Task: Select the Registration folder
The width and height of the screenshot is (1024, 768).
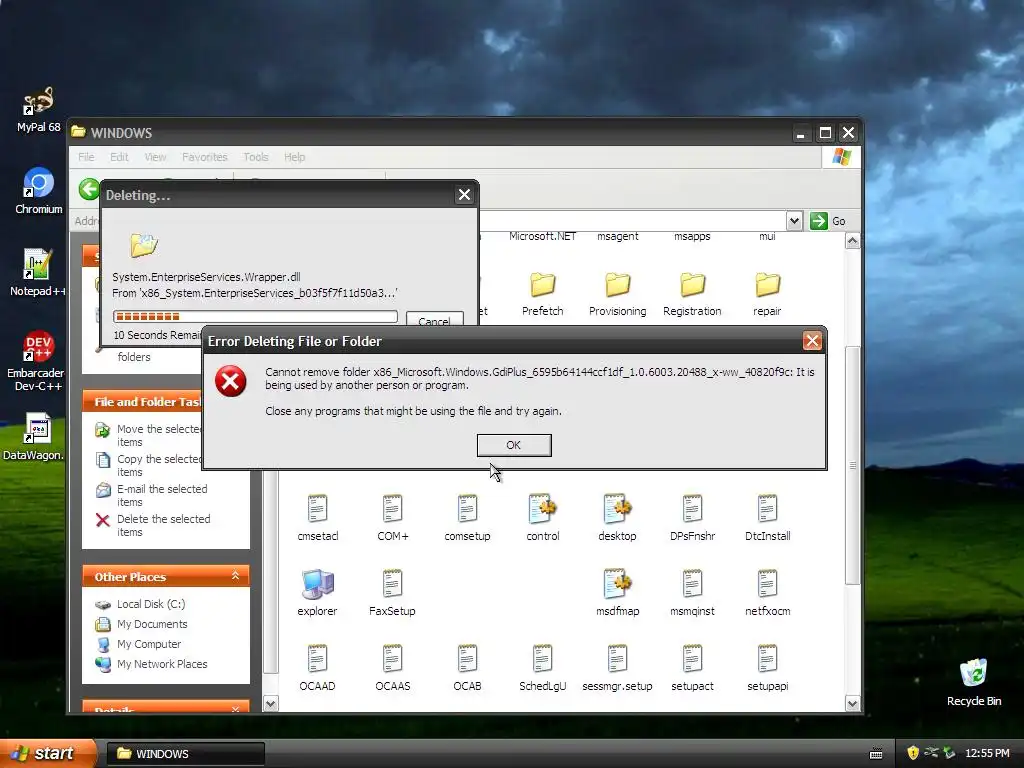Action: (x=692, y=294)
